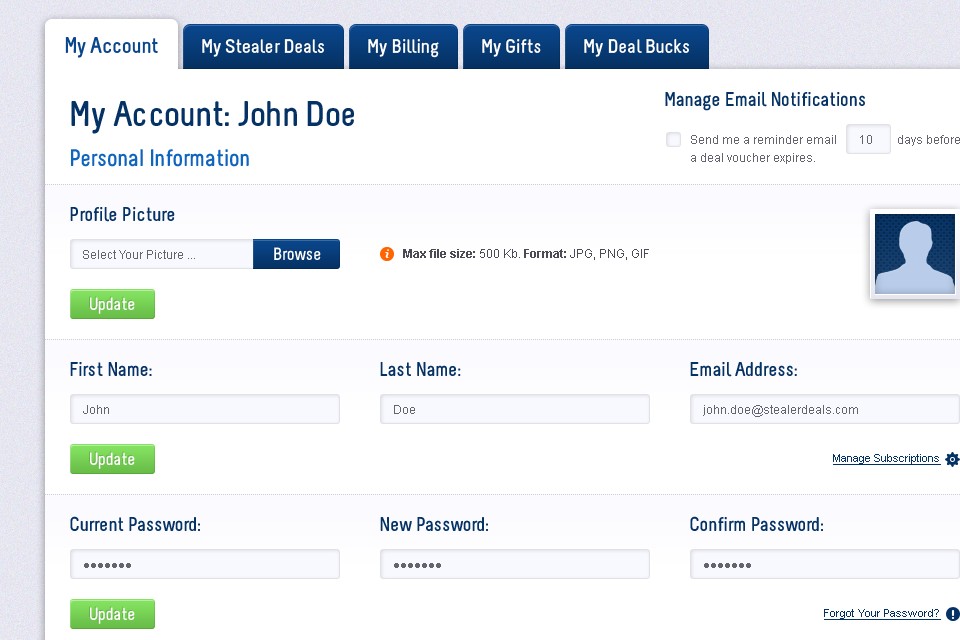Click the Current Password field
This screenshot has width=960, height=640.
(x=204, y=564)
